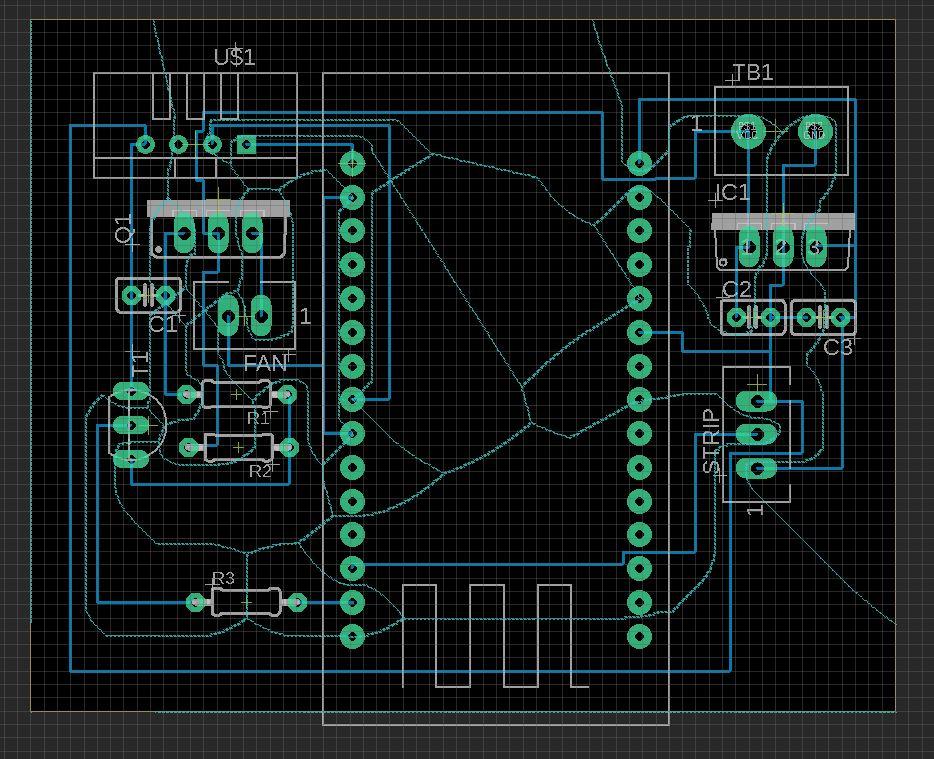Select the TB1 terminal block label
The height and width of the screenshot is (759, 934).
point(752,73)
